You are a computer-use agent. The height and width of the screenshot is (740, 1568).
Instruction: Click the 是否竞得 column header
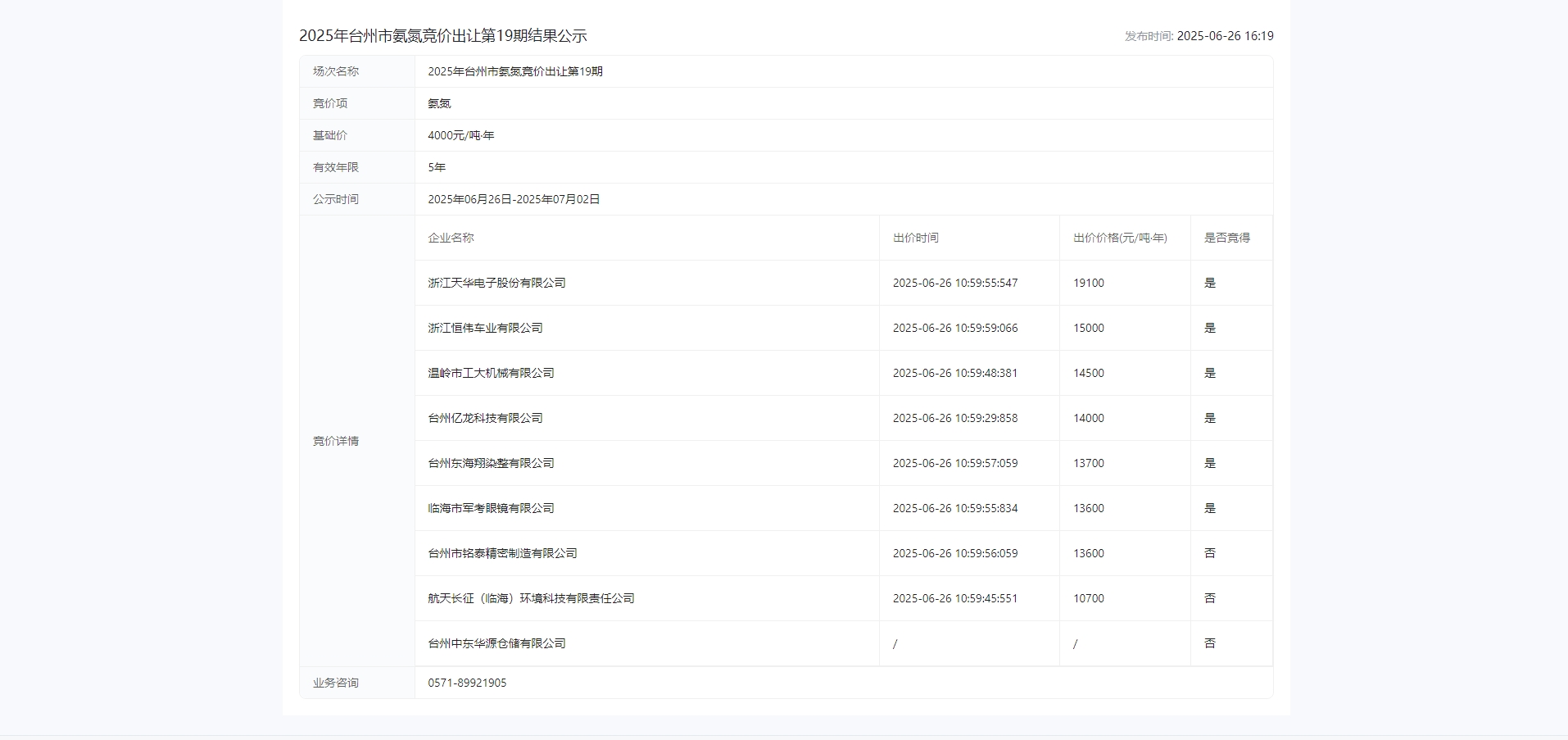coord(1227,238)
